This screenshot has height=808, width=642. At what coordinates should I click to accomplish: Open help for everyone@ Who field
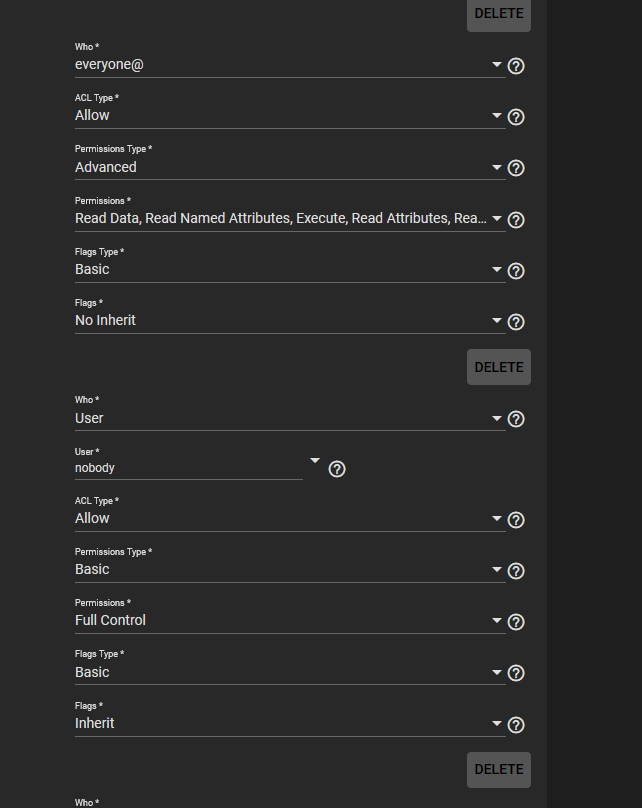[516, 66]
